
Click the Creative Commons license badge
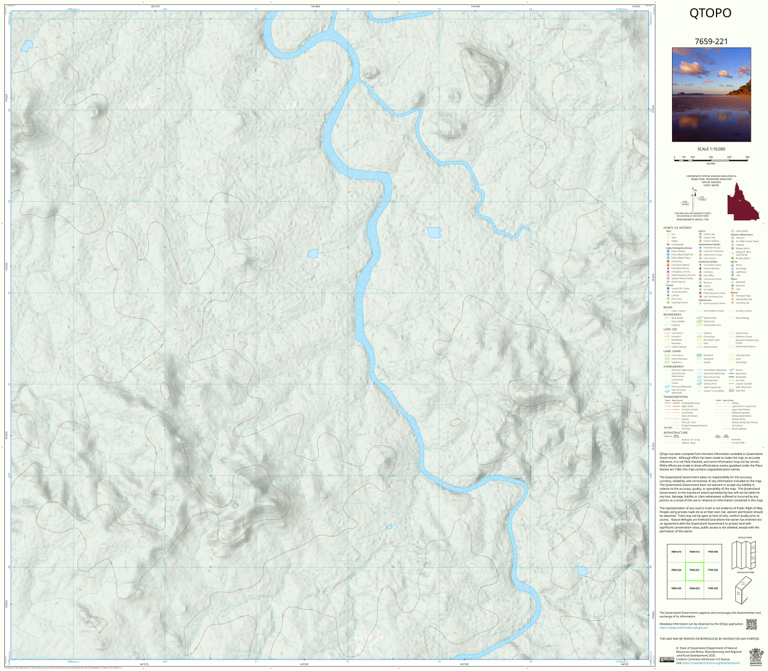667,660
